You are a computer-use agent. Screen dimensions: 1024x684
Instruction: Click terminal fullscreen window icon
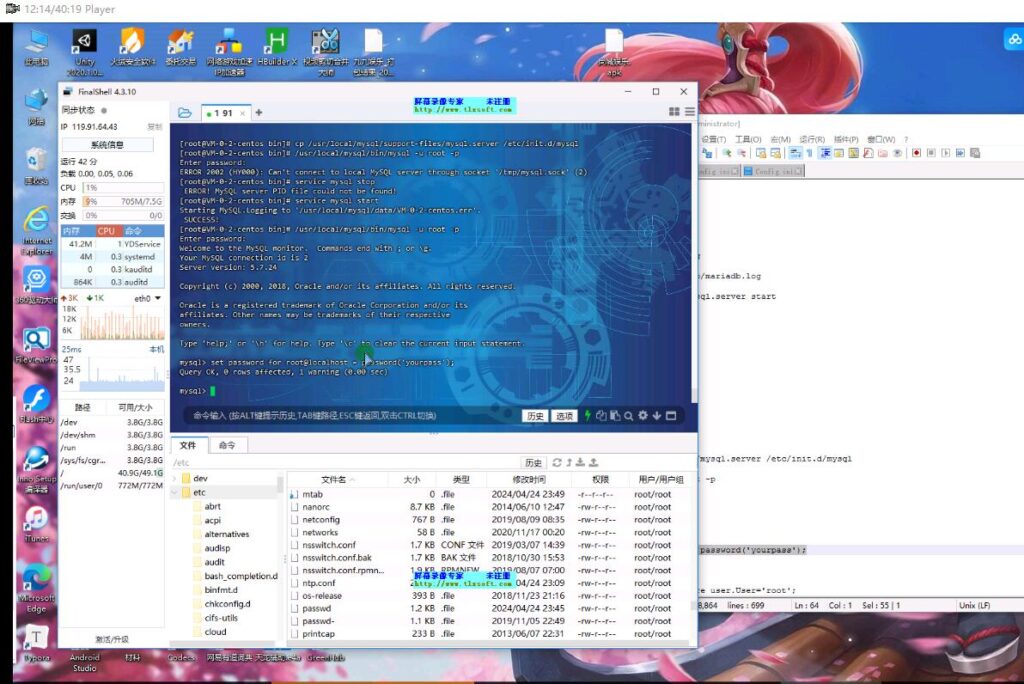[672, 416]
